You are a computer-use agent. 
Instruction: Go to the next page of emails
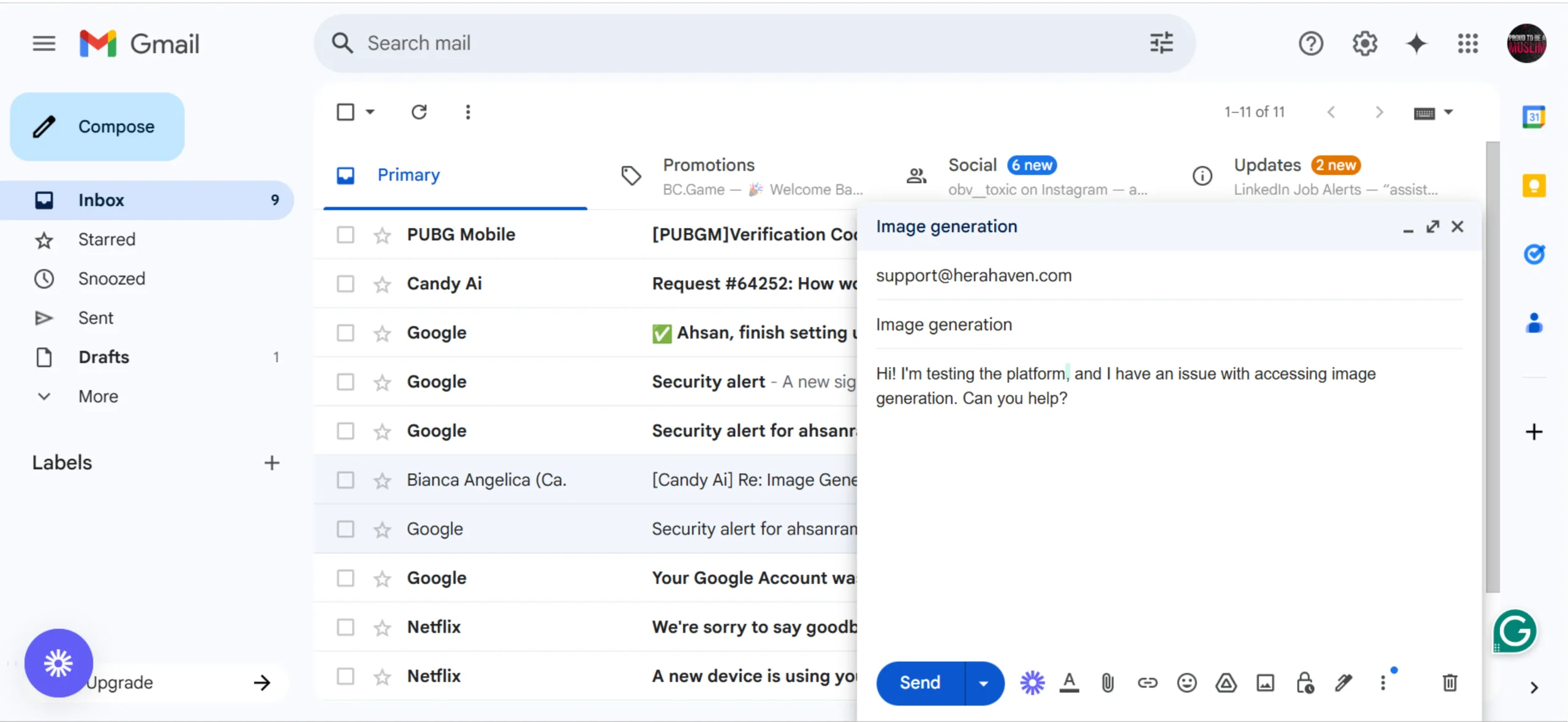coord(1379,112)
